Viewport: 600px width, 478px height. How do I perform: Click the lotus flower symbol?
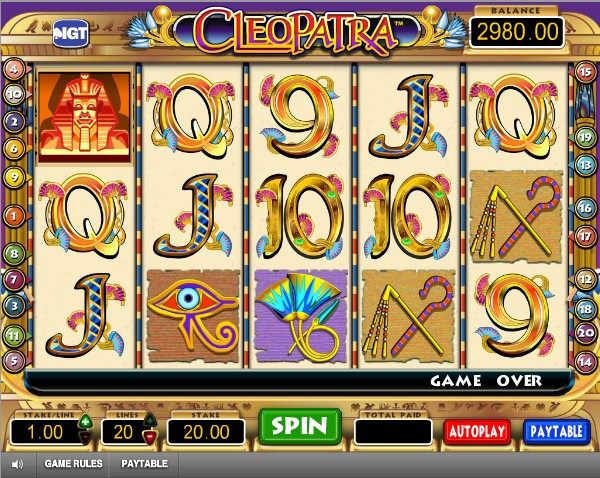click(x=301, y=316)
